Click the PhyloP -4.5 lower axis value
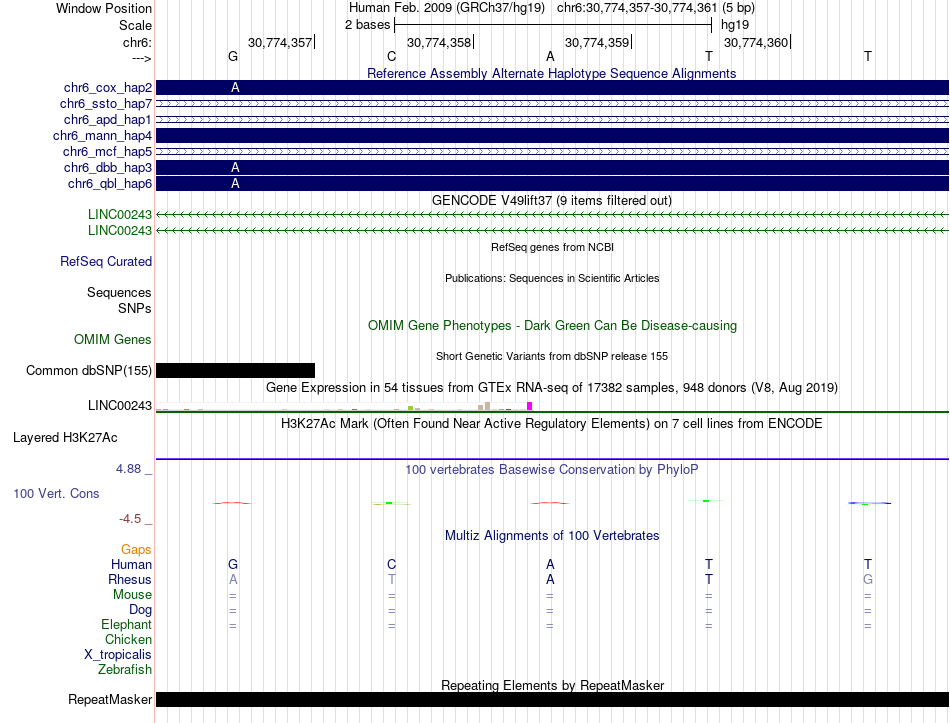This screenshot has height=723, width=950. pos(130,519)
